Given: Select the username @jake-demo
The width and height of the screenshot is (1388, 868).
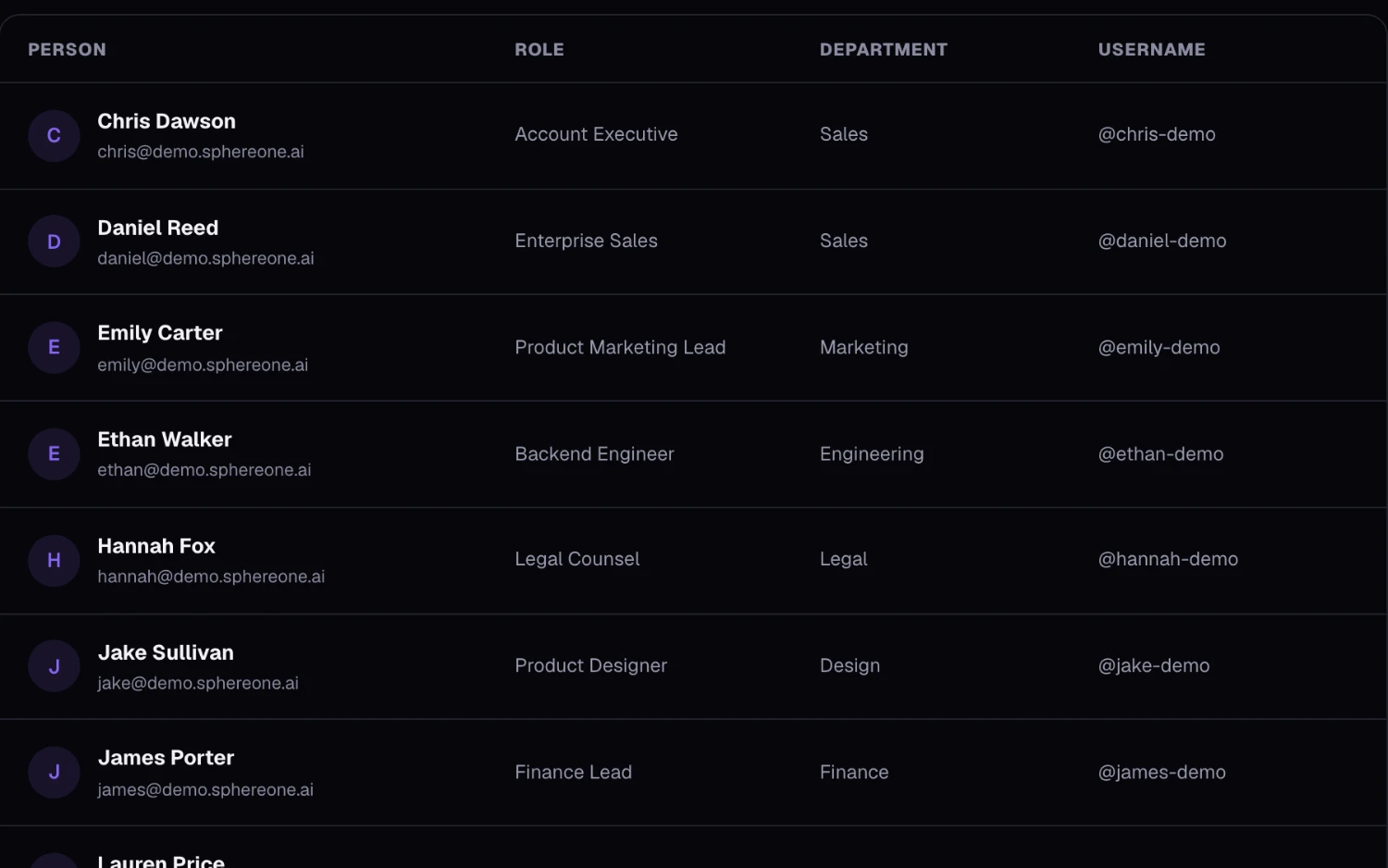Looking at the screenshot, I should (1154, 665).
